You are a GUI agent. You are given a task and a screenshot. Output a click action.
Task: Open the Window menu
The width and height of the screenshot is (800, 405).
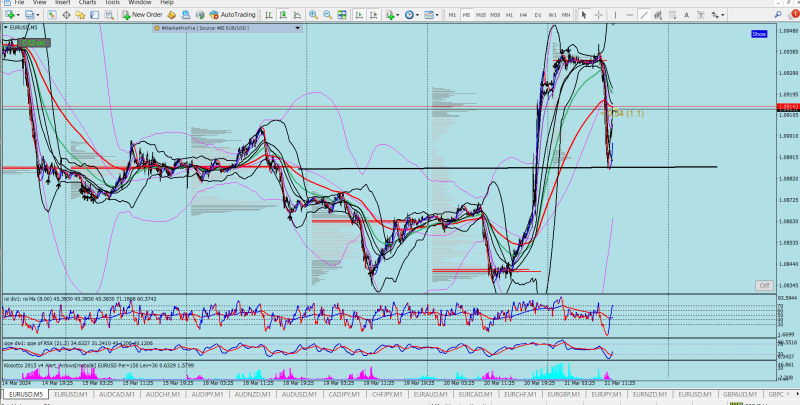click(139, 3)
